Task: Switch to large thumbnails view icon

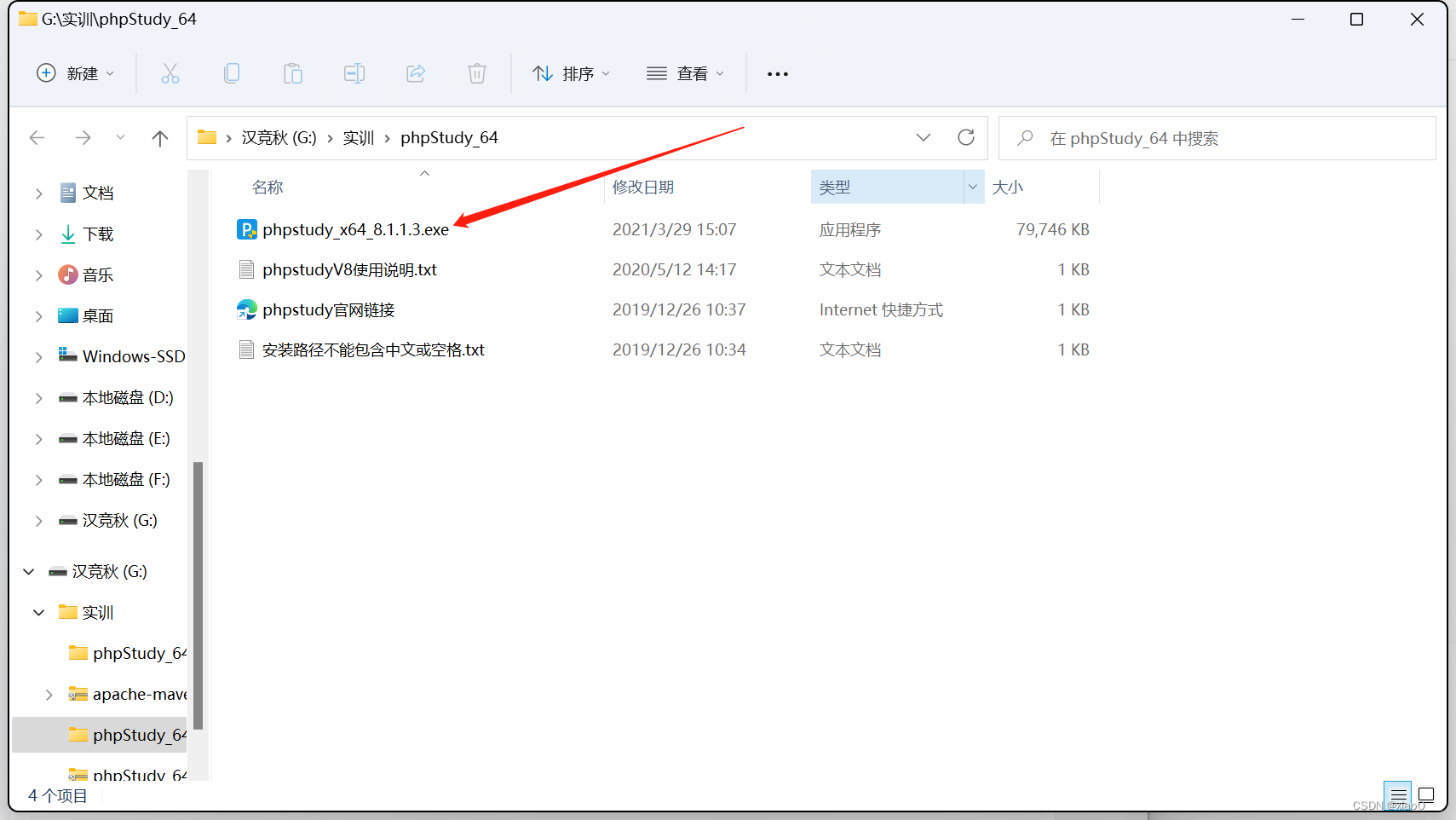Action: point(1426,794)
